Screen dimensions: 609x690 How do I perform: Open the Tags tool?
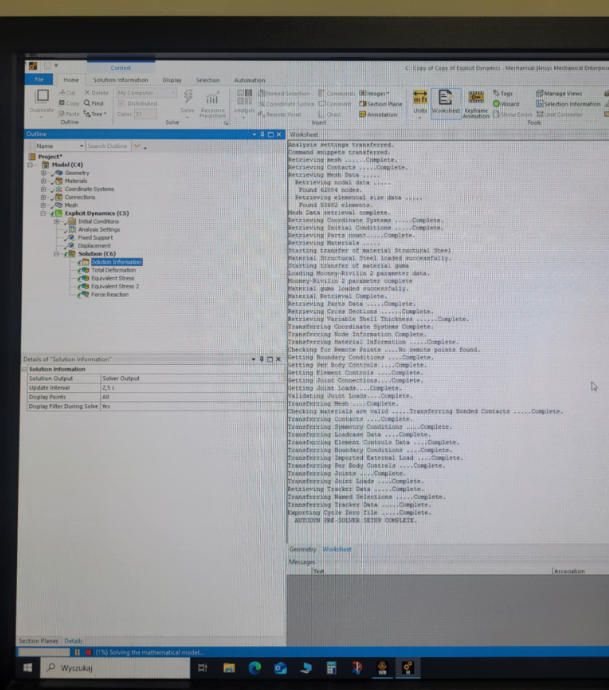(503, 93)
